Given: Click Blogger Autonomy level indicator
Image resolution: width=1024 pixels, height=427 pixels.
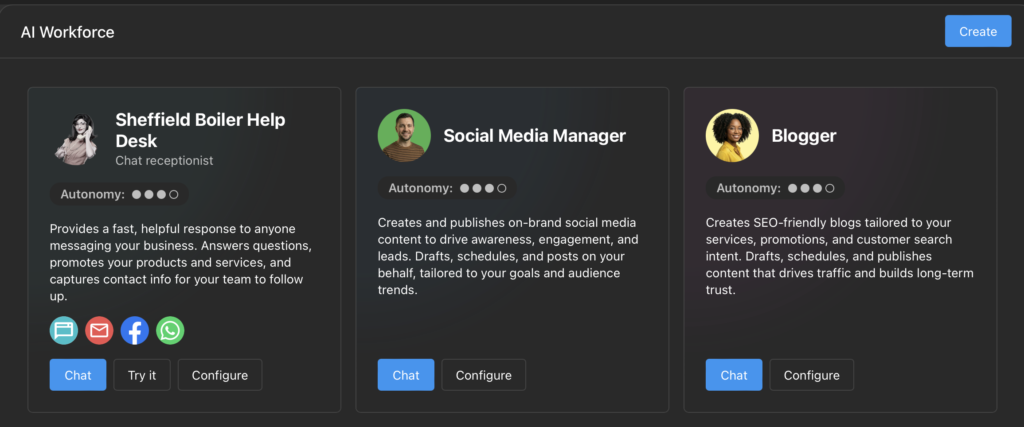Looking at the screenshot, I should click(x=775, y=188).
